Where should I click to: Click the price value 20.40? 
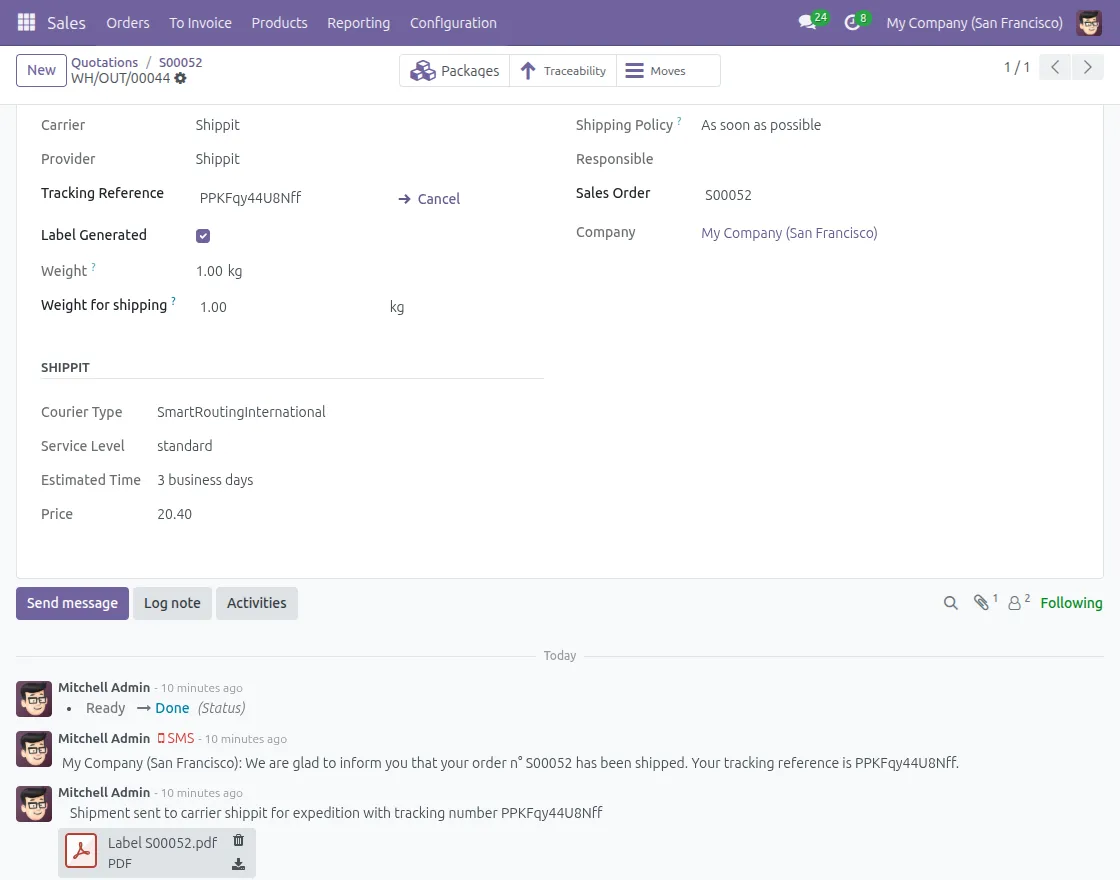[x=174, y=514]
